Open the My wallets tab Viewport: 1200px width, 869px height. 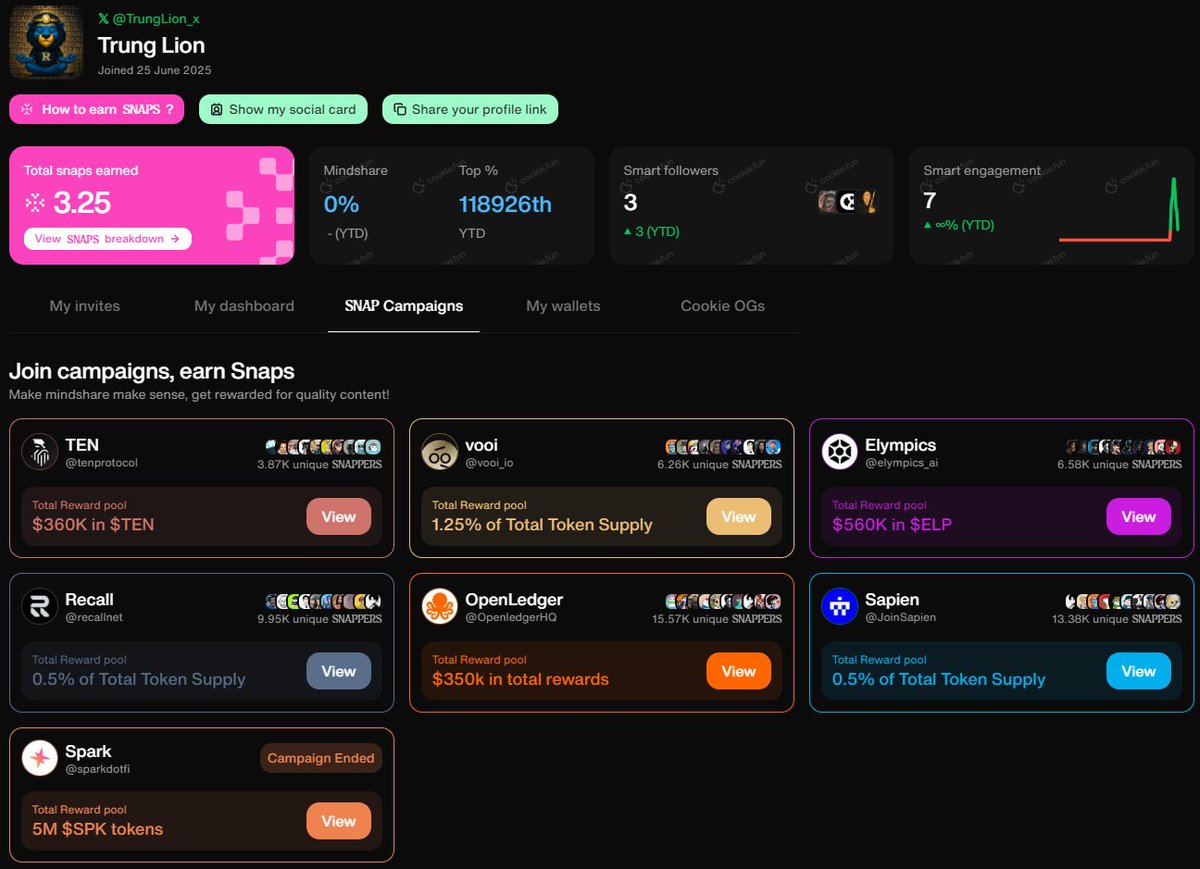(564, 306)
